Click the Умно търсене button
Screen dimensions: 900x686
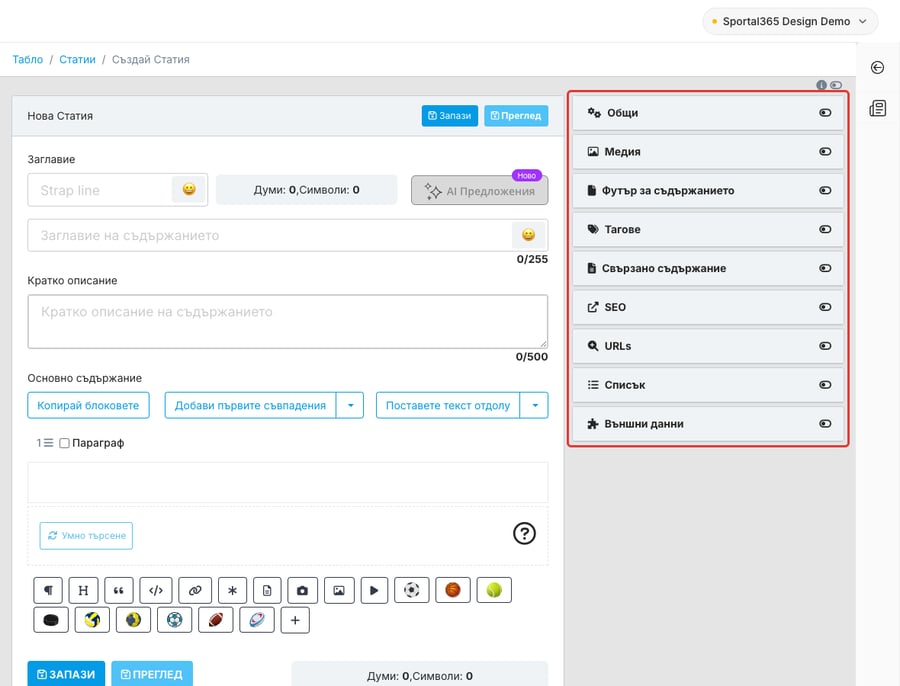86,536
